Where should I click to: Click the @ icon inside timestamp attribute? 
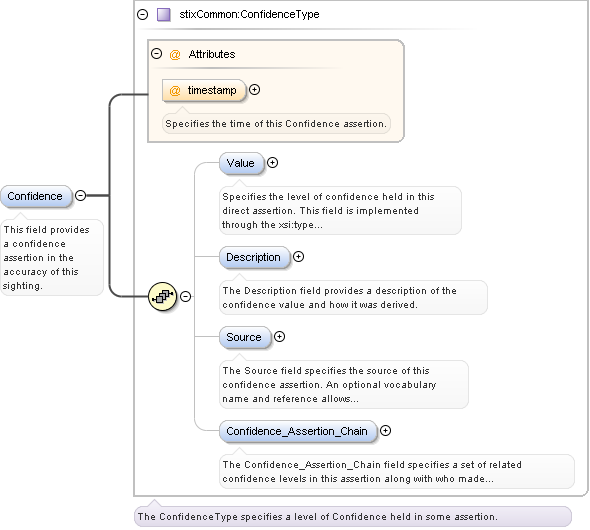click(x=175, y=91)
